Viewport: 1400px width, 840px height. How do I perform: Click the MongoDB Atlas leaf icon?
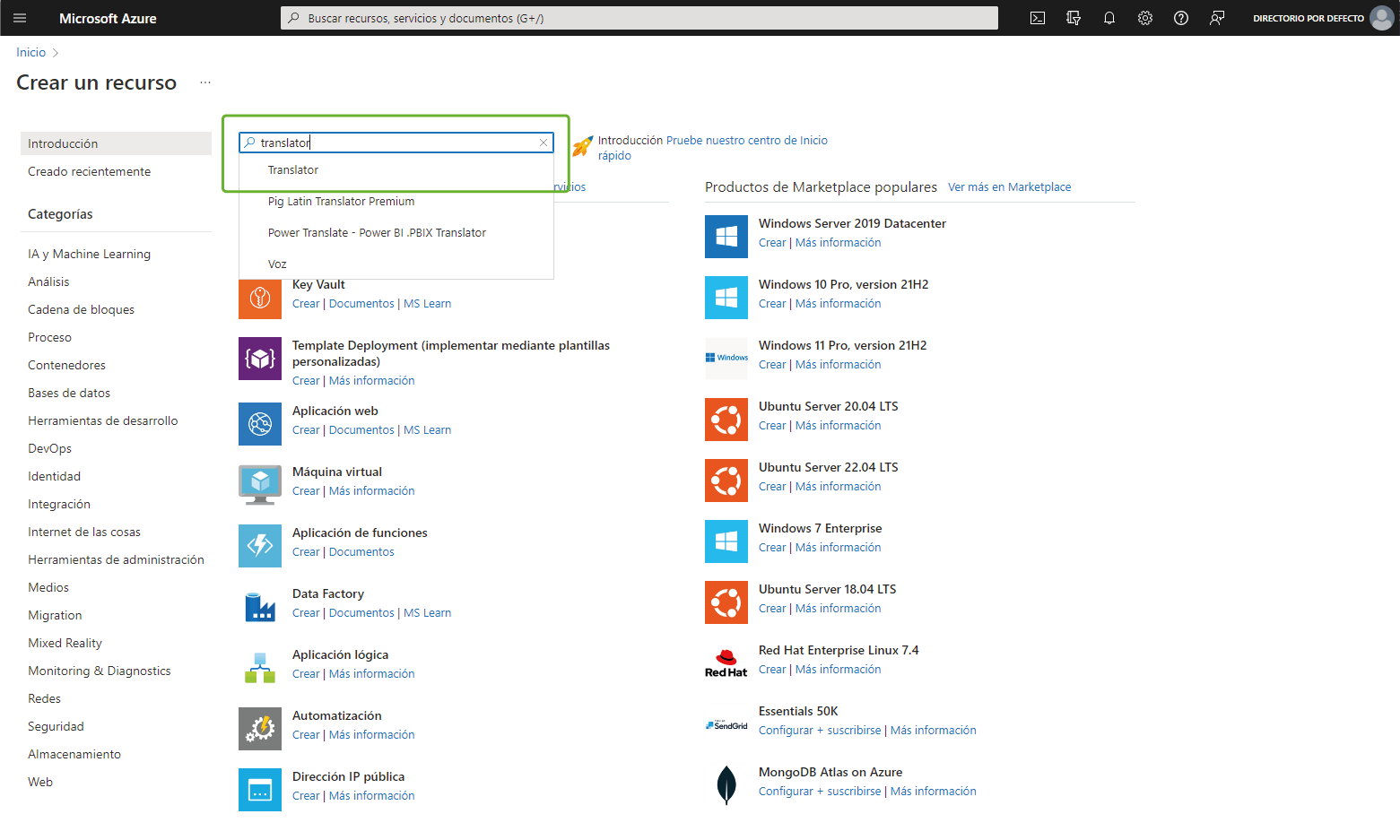(726, 785)
